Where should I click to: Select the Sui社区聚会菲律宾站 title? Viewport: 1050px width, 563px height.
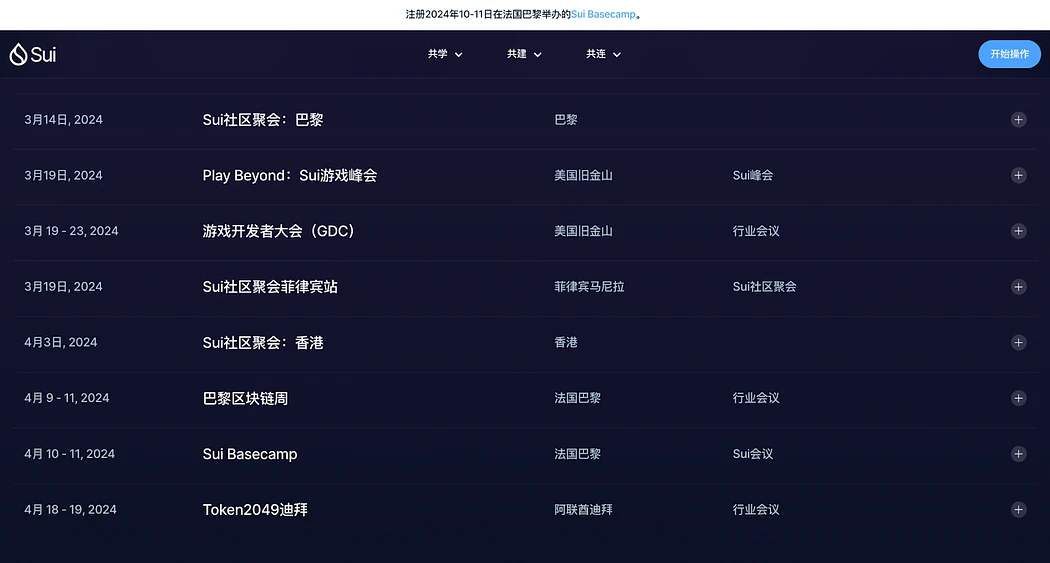pyautogui.click(x=270, y=287)
